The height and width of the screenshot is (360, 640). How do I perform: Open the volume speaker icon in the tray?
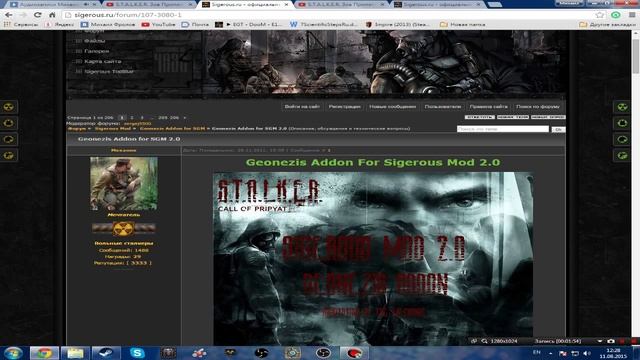[587, 353]
